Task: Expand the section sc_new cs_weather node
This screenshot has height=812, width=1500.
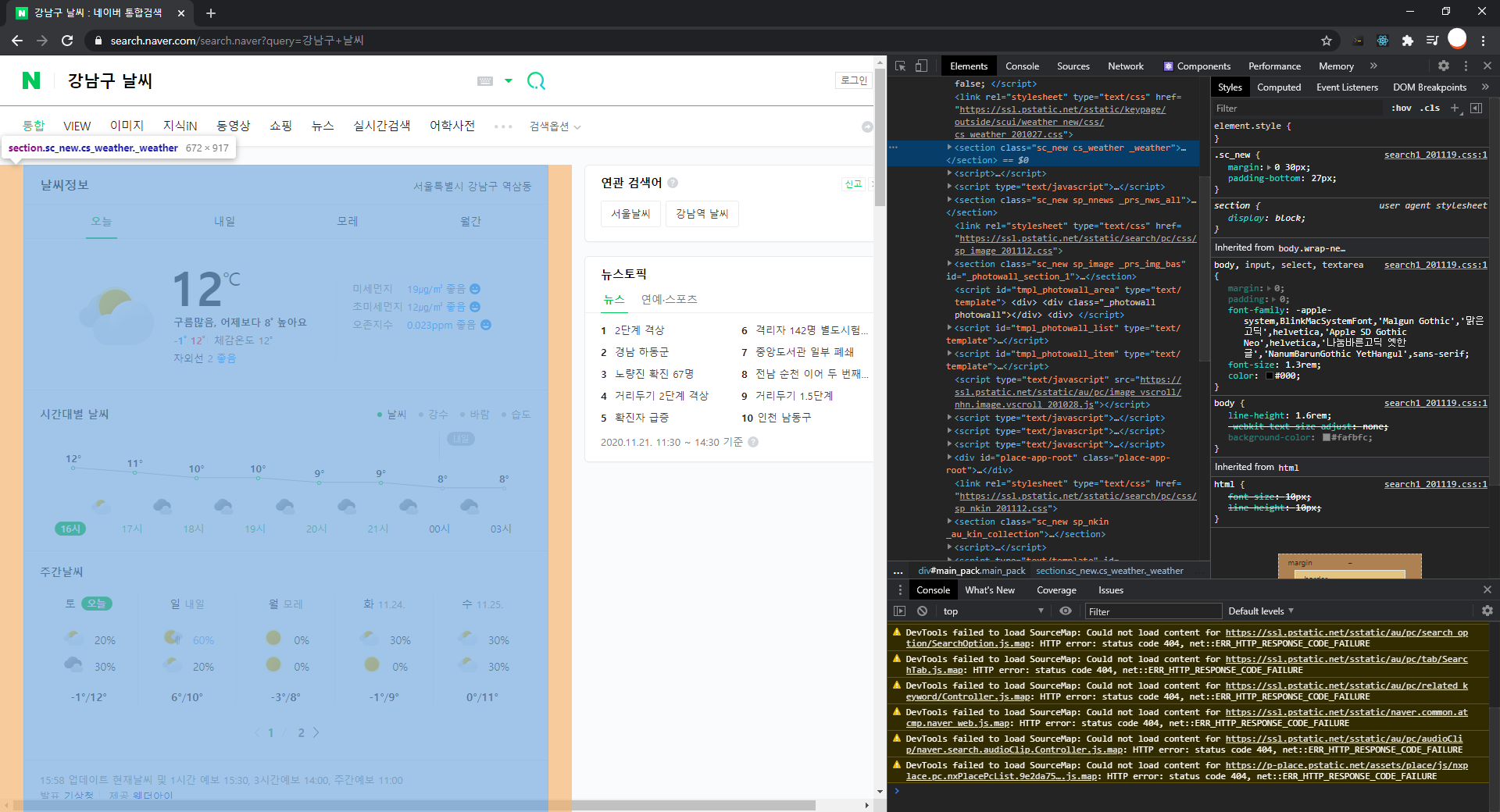Action: pos(949,148)
